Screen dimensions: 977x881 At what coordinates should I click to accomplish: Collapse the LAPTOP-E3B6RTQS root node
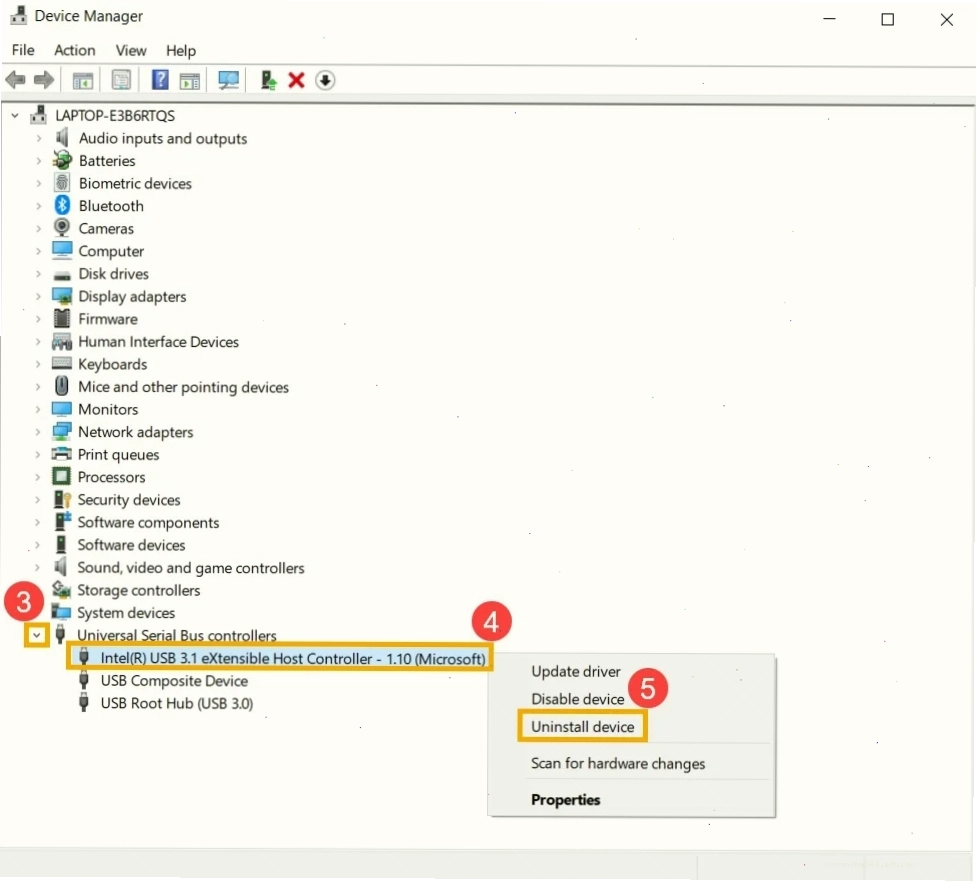[15, 115]
